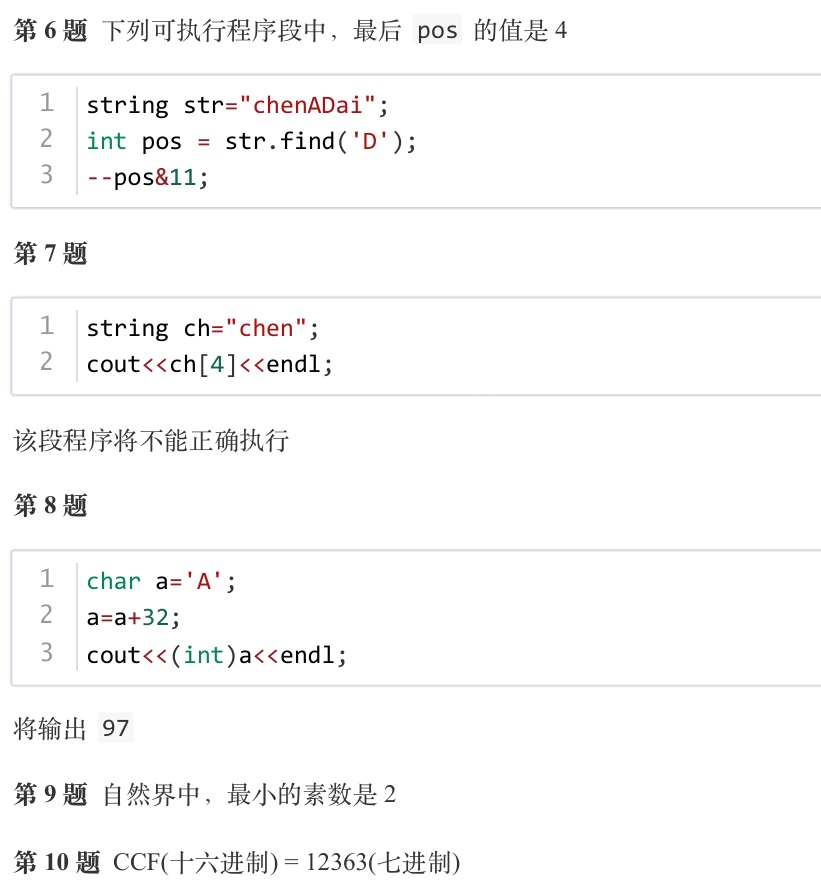Click line number 3 in first code block
The height and width of the screenshot is (885, 821).
[47, 174]
